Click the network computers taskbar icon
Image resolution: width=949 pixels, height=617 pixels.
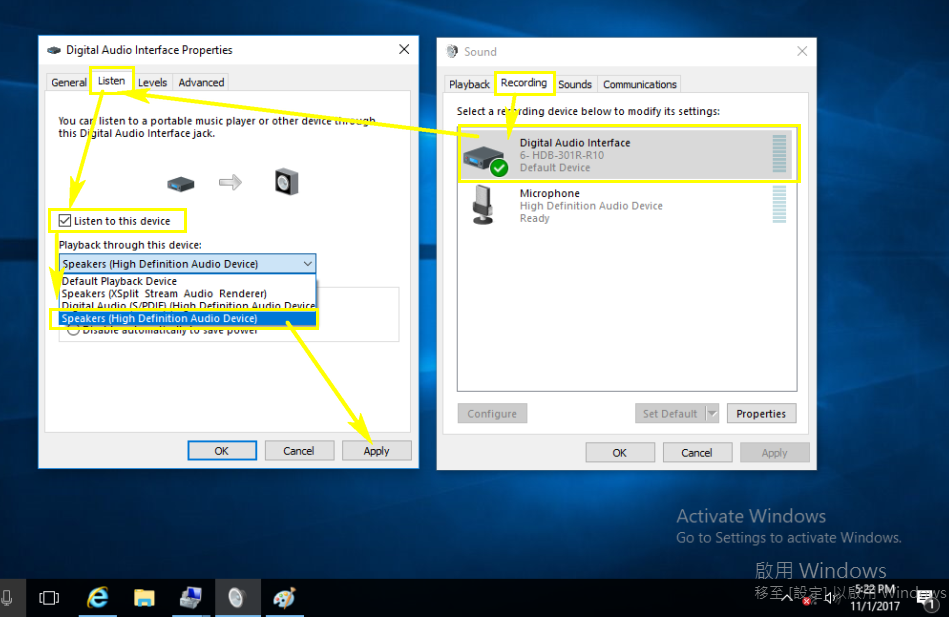[191, 598]
